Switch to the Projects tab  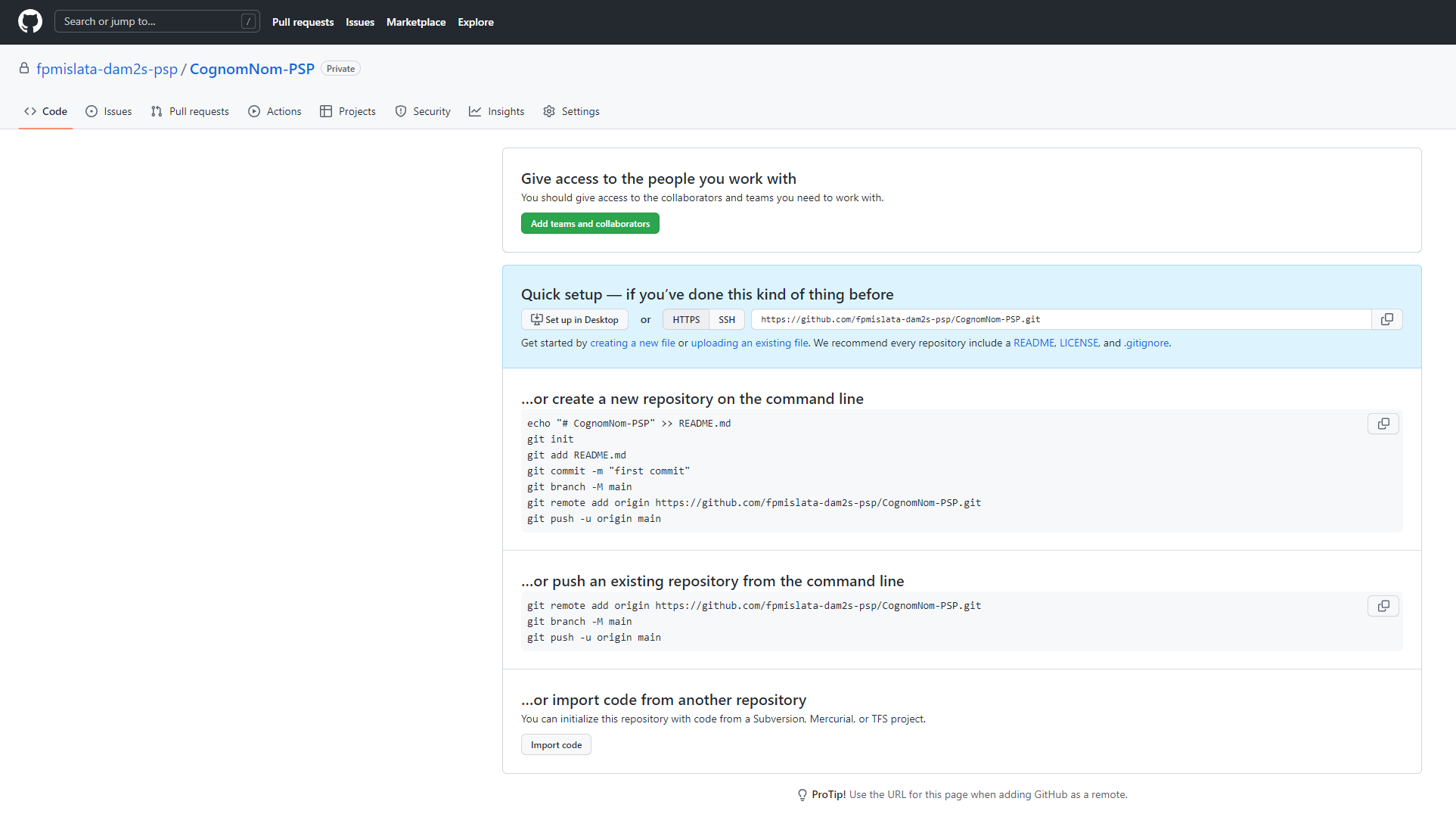point(348,111)
